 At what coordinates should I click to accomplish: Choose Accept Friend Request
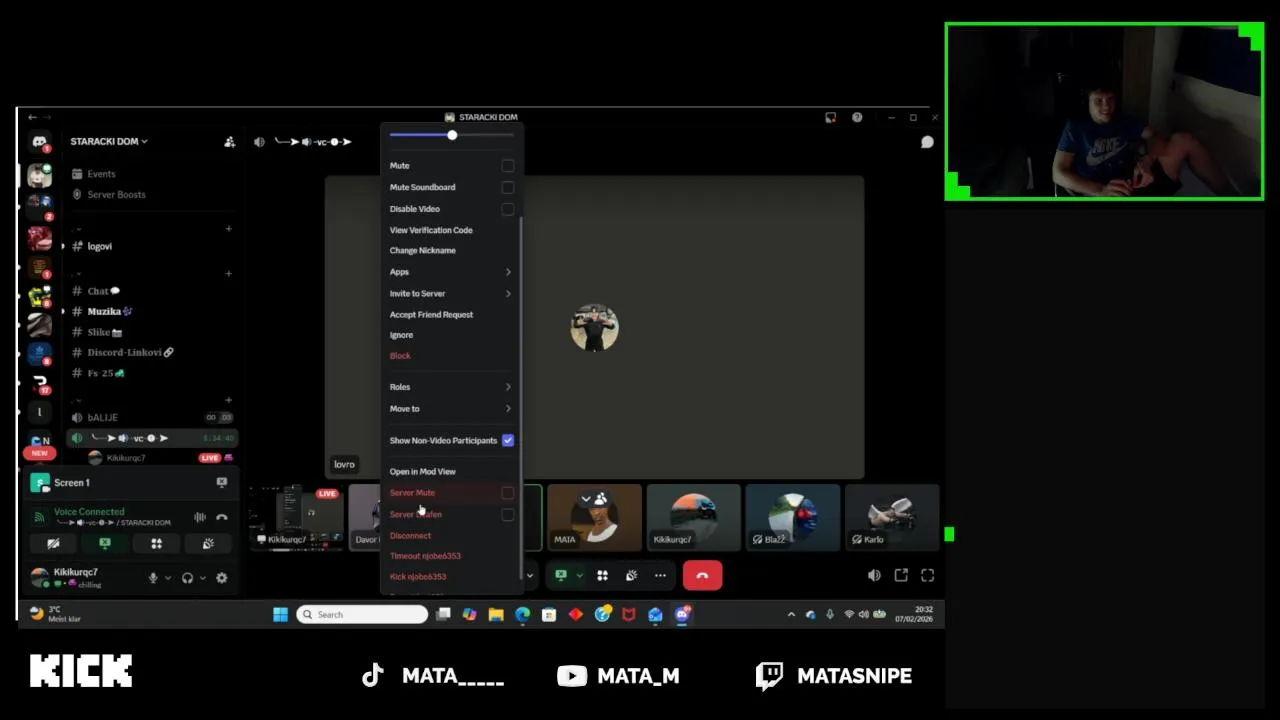pos(431,314)
